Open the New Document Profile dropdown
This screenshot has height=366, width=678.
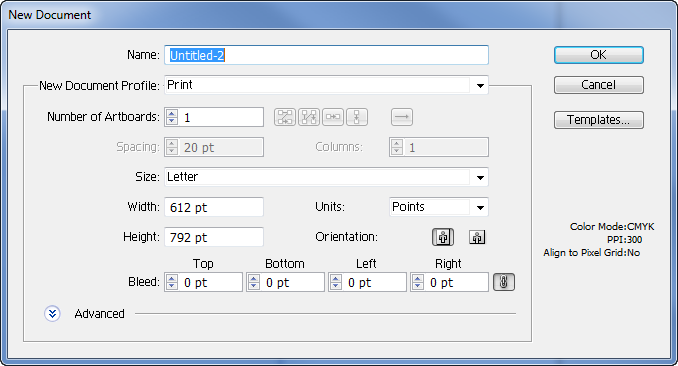[480, 85]
